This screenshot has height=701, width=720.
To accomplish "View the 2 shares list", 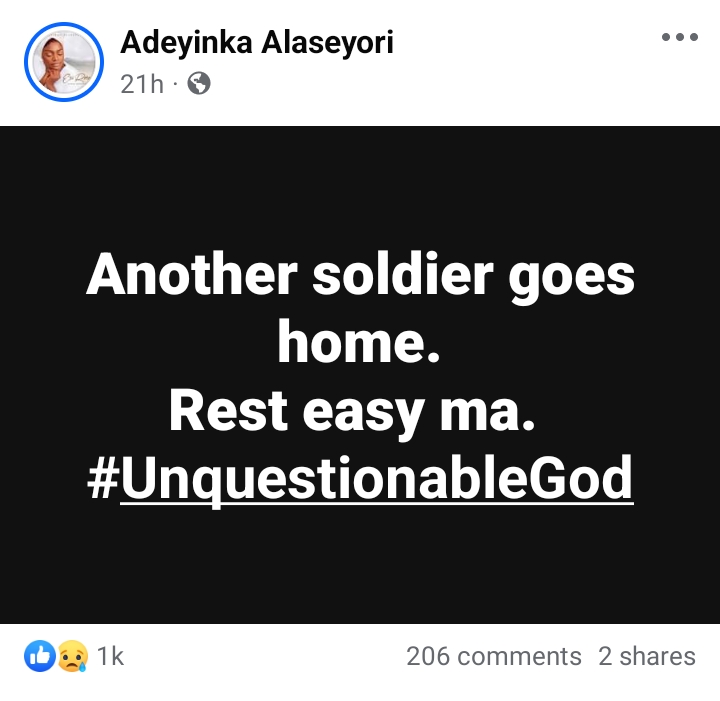I will (x=646, y=656).
